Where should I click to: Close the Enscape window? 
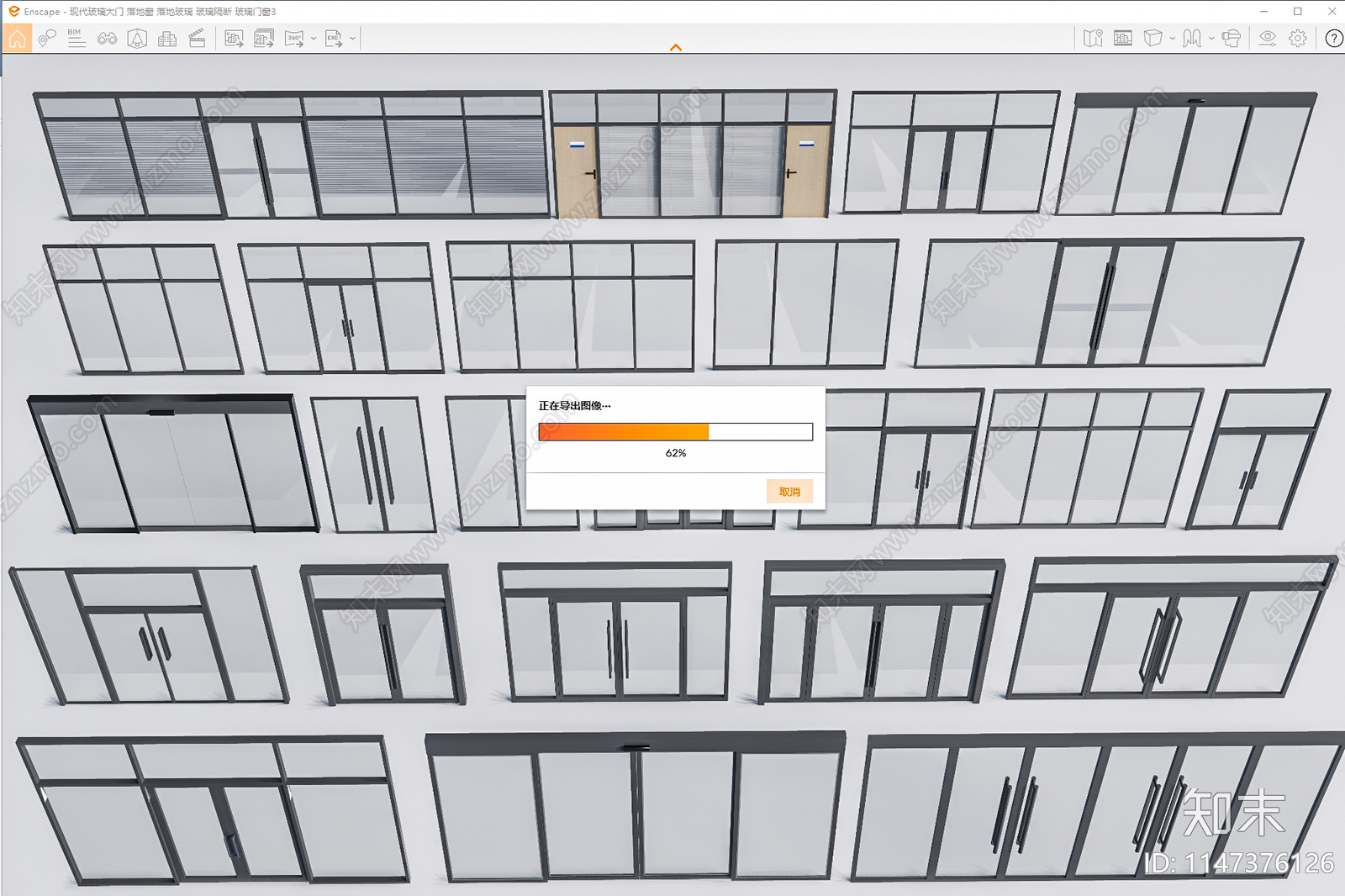(1332, 12)
